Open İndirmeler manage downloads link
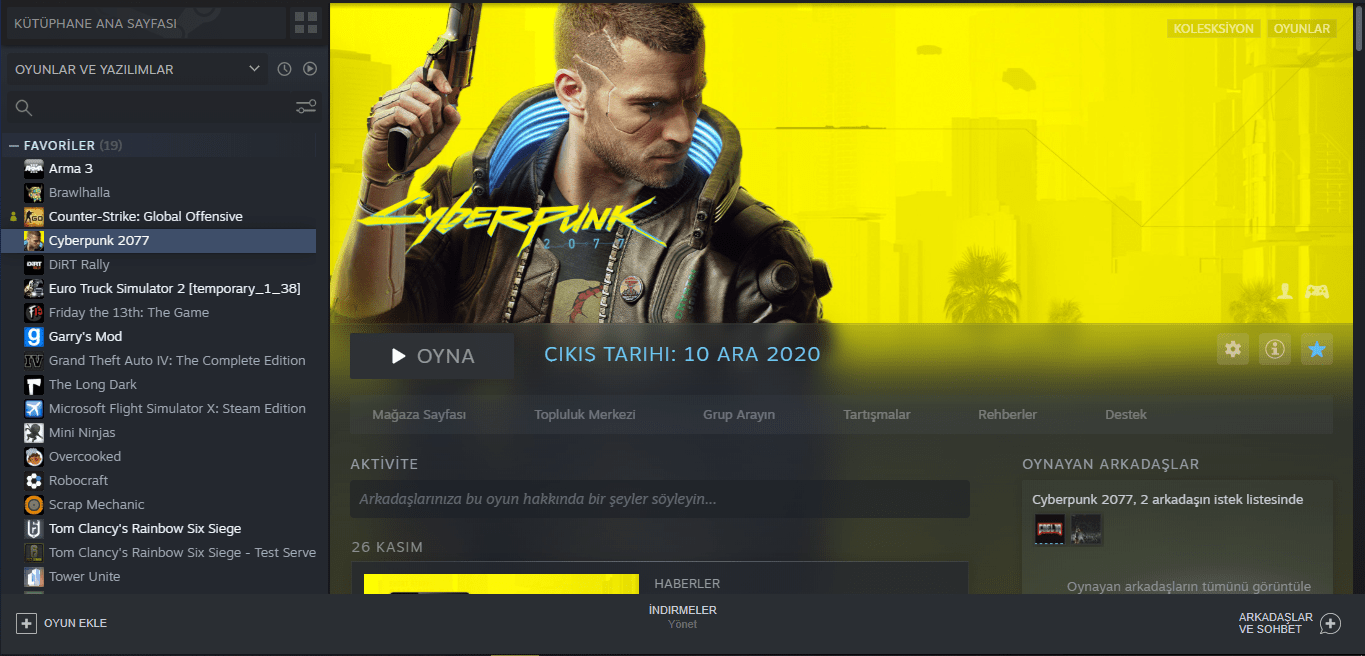The image size is (1365, 656). click(x=682, y=617)
